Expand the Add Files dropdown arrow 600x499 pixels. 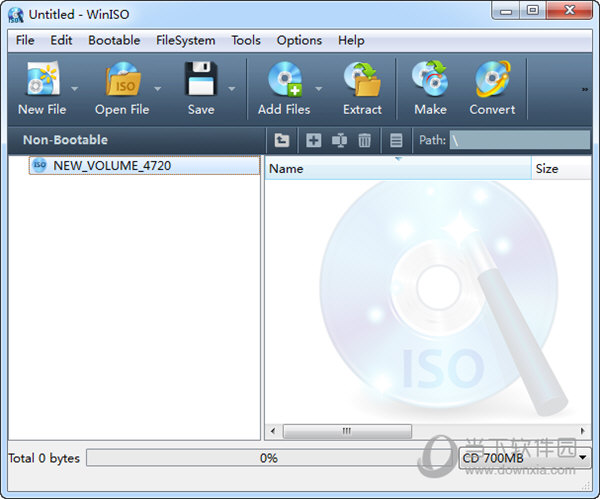click(318, 89)
